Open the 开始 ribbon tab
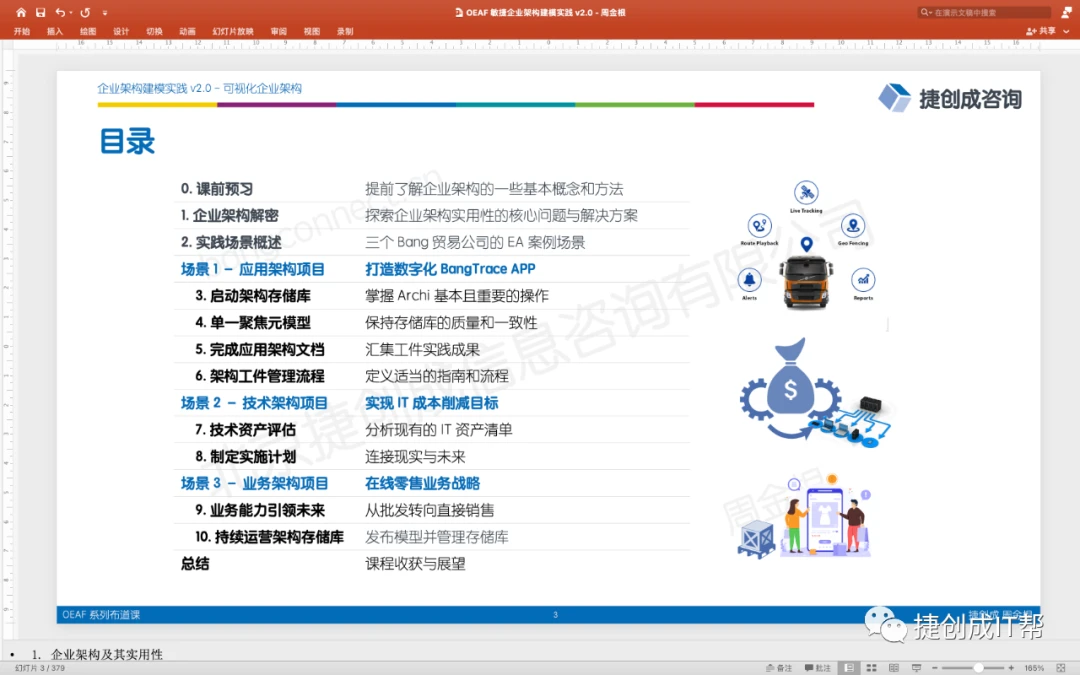This screenshot has height=675, width=1080. [22, 31]
